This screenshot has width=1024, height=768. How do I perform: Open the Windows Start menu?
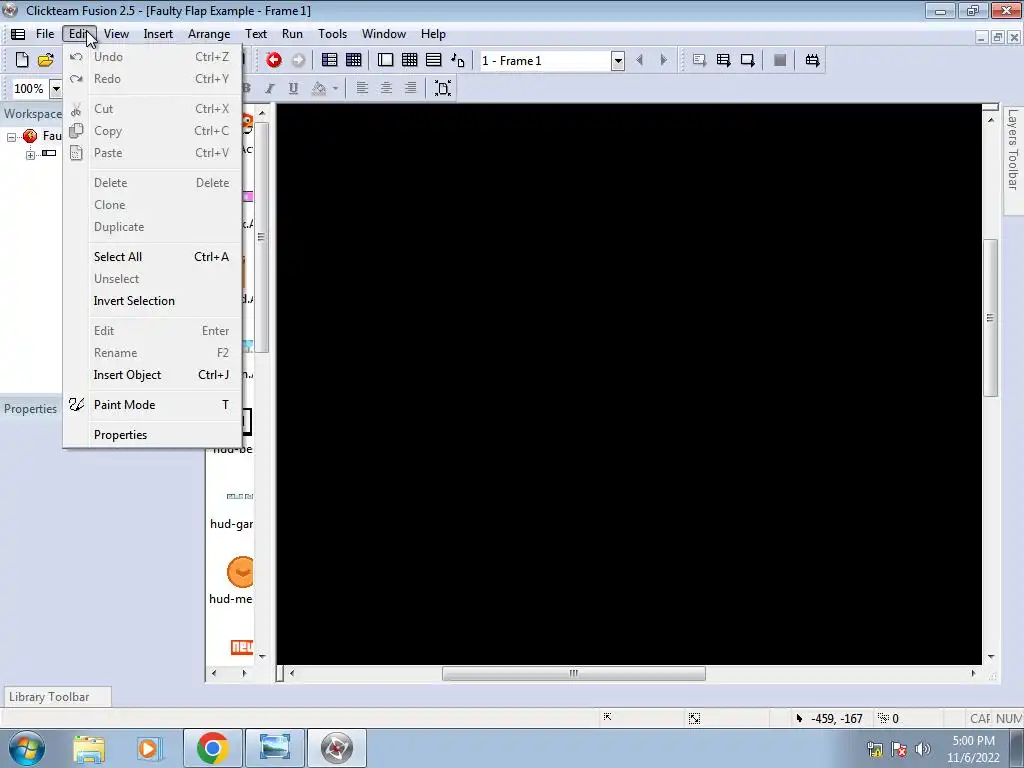tap(27, 748)
